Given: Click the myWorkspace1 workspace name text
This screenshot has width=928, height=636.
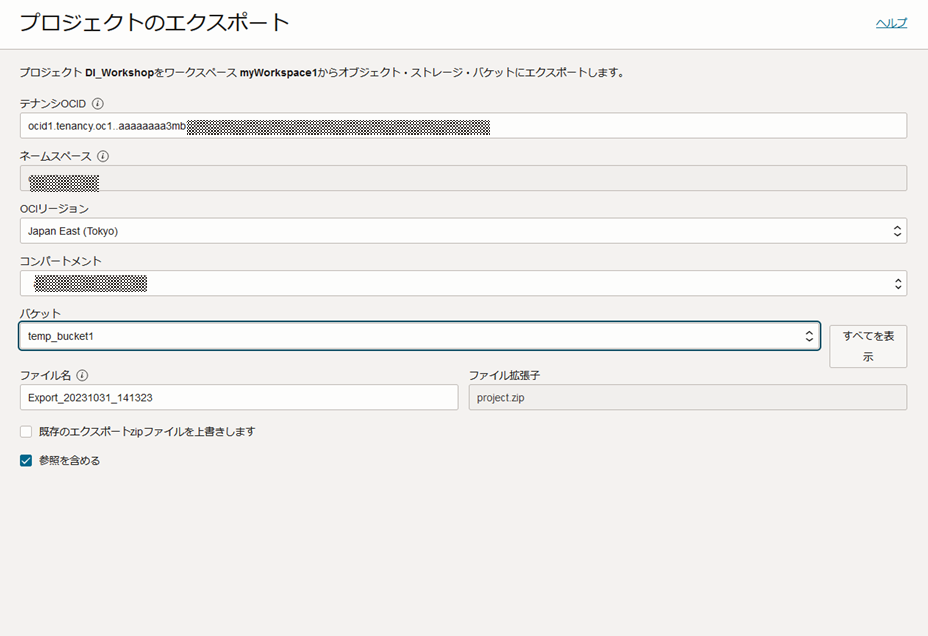Looking at the screenshot, I should [278, 73].
